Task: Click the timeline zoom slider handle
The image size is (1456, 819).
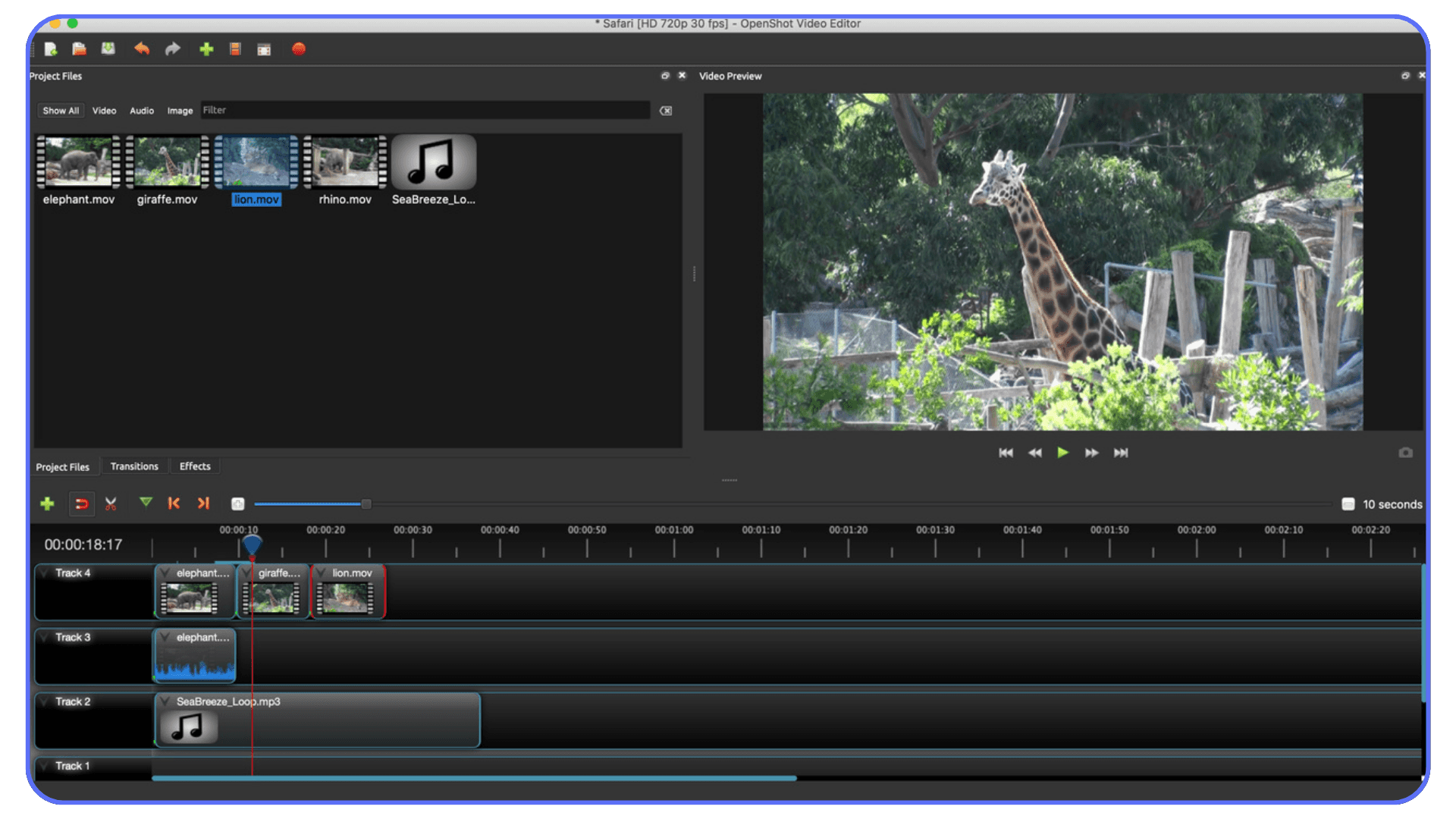Action: (366, 504)
